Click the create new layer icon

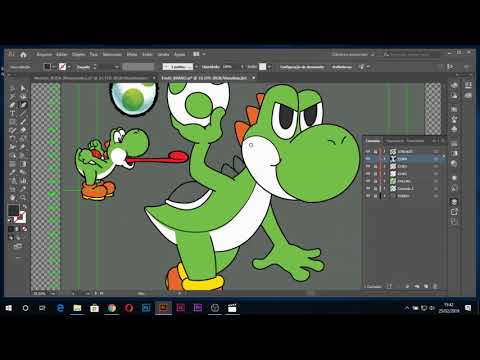click(426, 286)
